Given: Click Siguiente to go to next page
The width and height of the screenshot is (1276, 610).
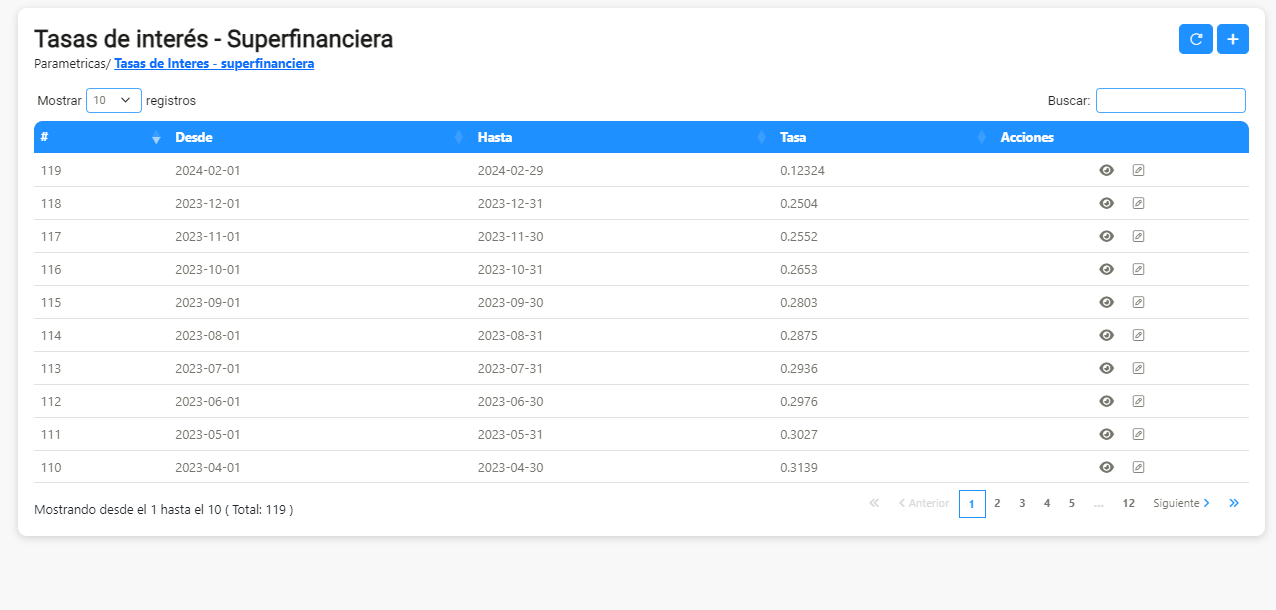Looking at the screenshot, I should 1182,504.
